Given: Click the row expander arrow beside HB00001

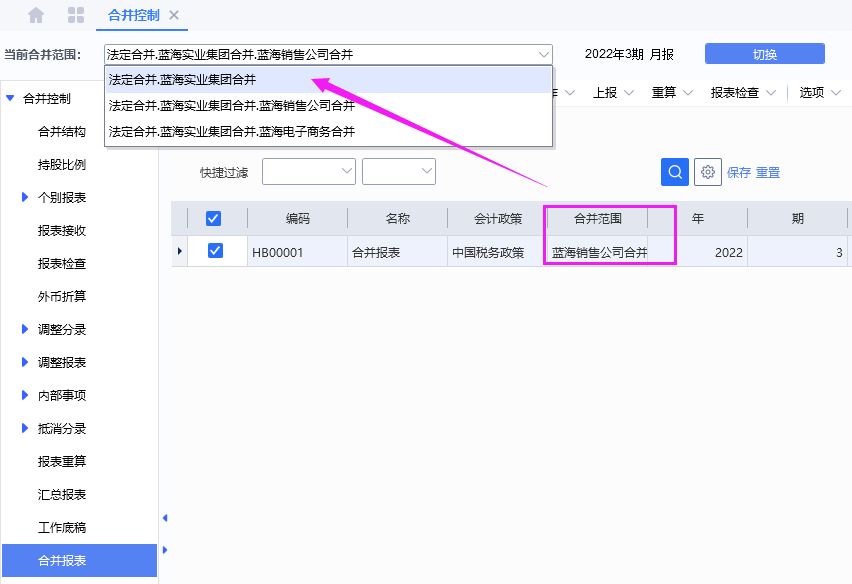Looking at the screenshot, I should [x=179, y=252].
